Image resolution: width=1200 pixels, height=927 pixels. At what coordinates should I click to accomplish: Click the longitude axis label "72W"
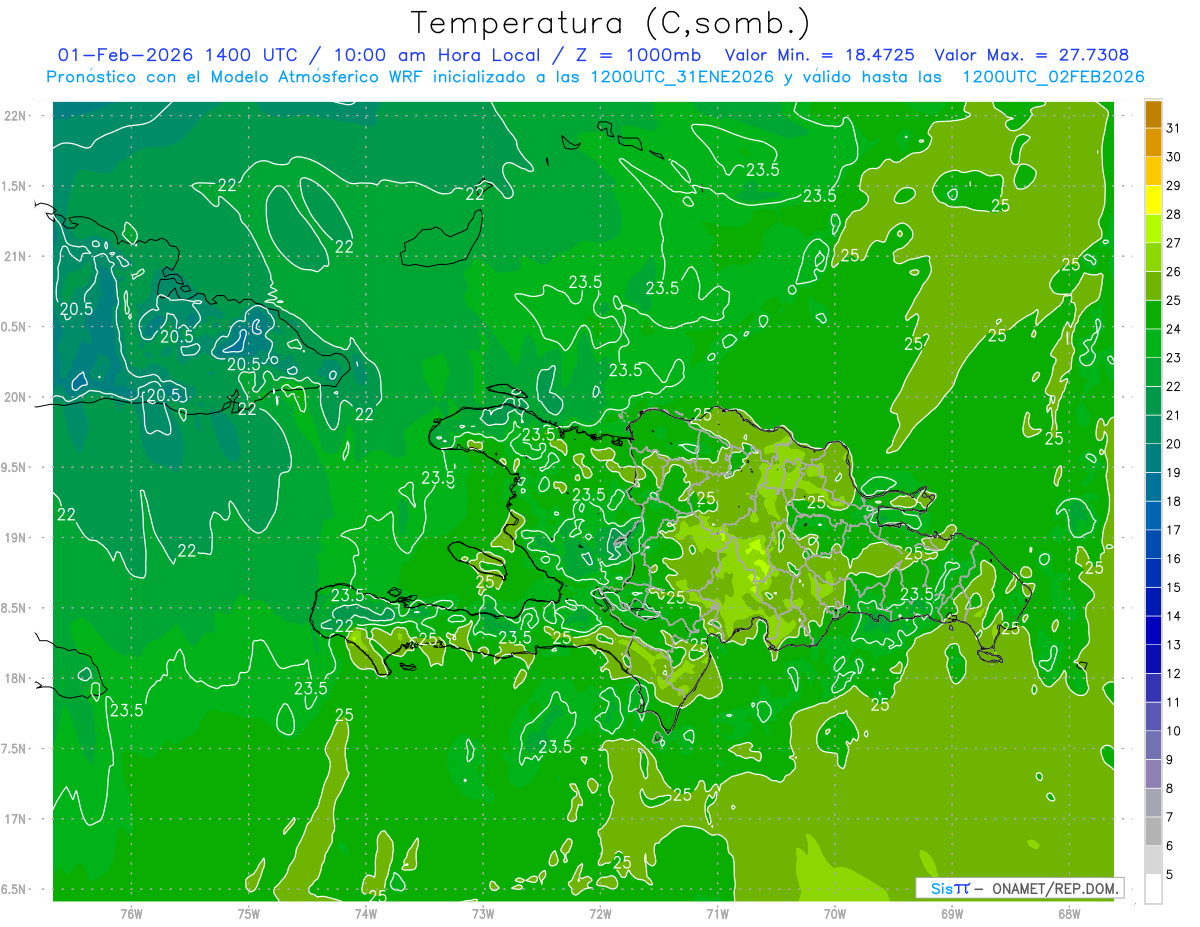pos(600,913)
